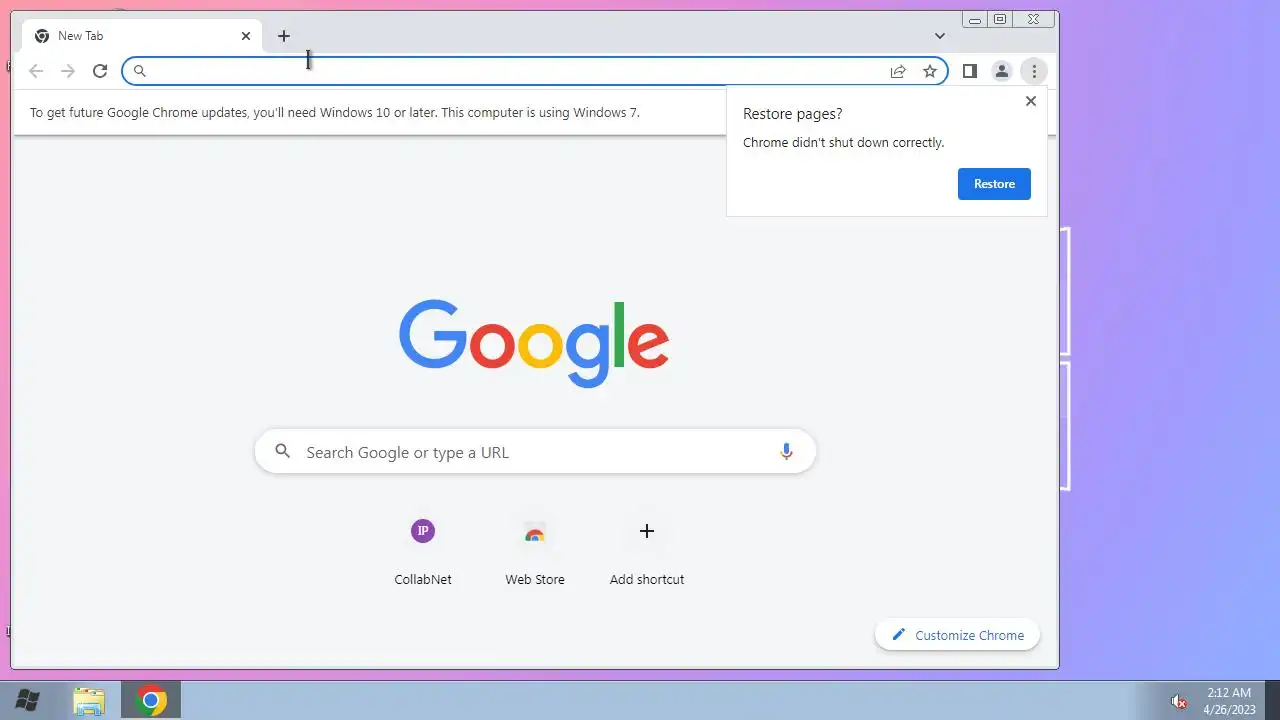The image size is (1280, 720).
Task: Bookmark this tab with star icon
Action: 930,71
